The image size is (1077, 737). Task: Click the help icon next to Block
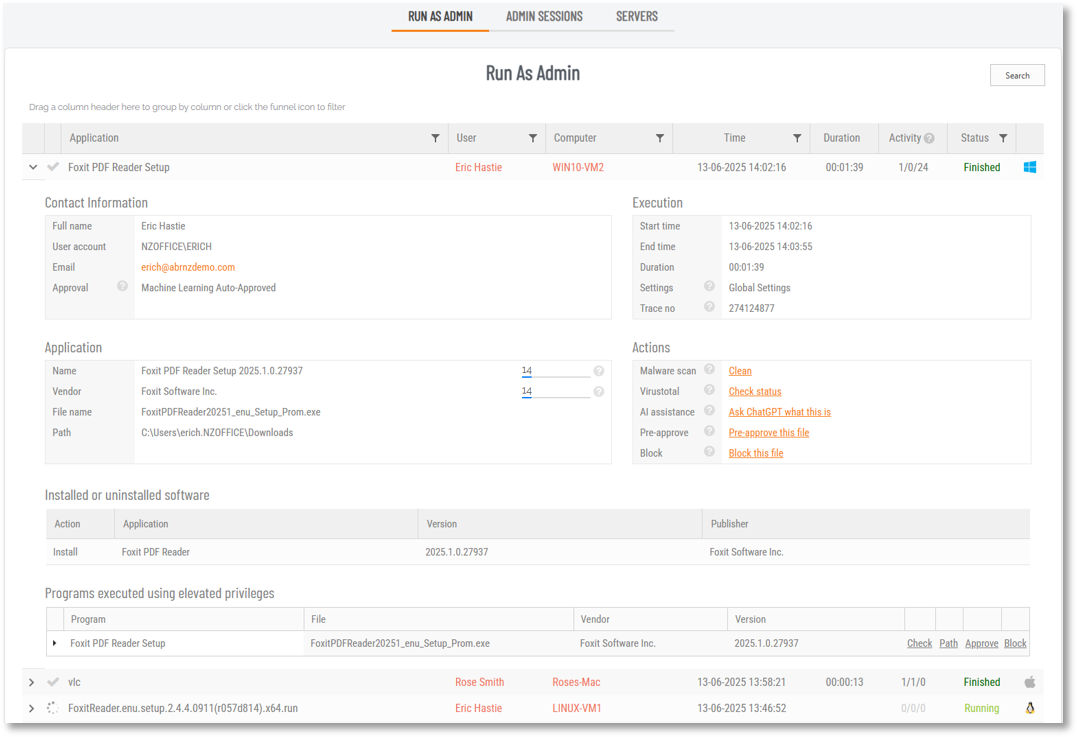[x=710, y=452]
